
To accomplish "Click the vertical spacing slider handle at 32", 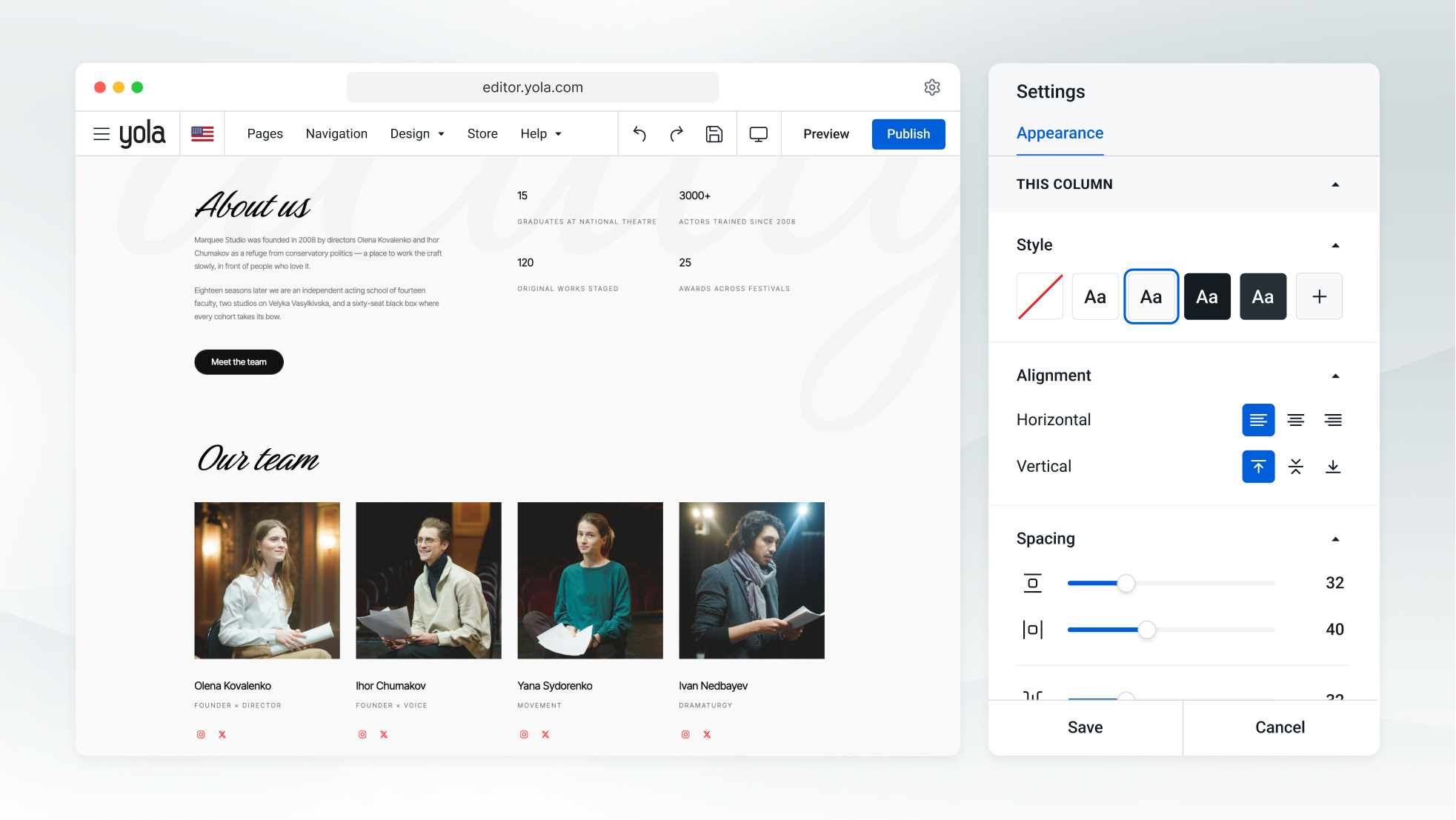I will point(1126,584).
